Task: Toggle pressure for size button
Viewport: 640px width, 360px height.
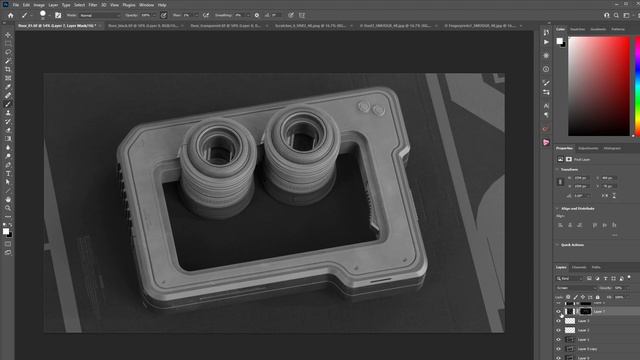Action: point(291,16)
